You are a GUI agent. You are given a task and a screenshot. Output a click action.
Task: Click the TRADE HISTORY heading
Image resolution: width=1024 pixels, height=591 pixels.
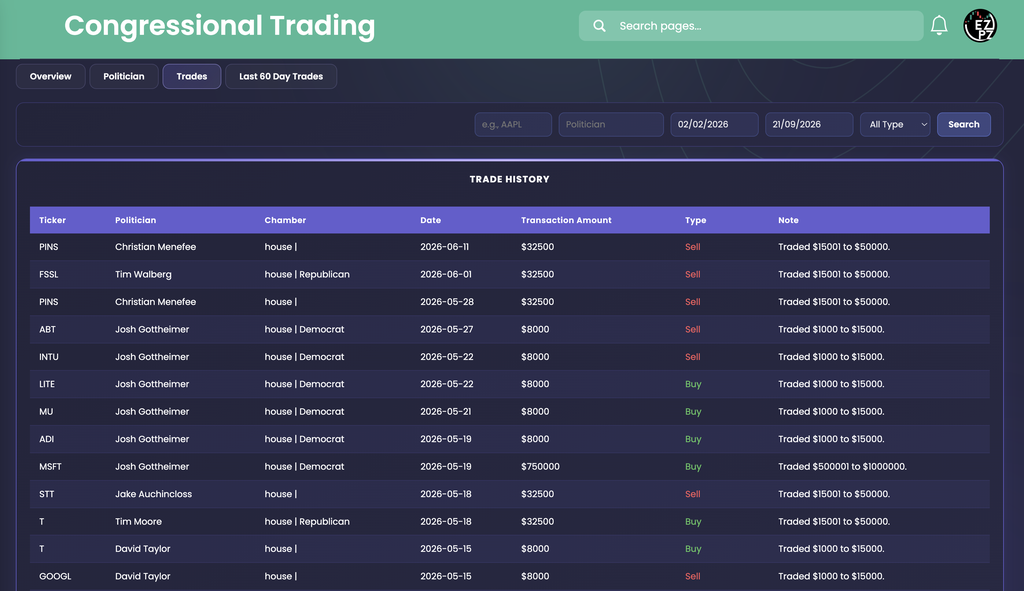click(509, 179)
